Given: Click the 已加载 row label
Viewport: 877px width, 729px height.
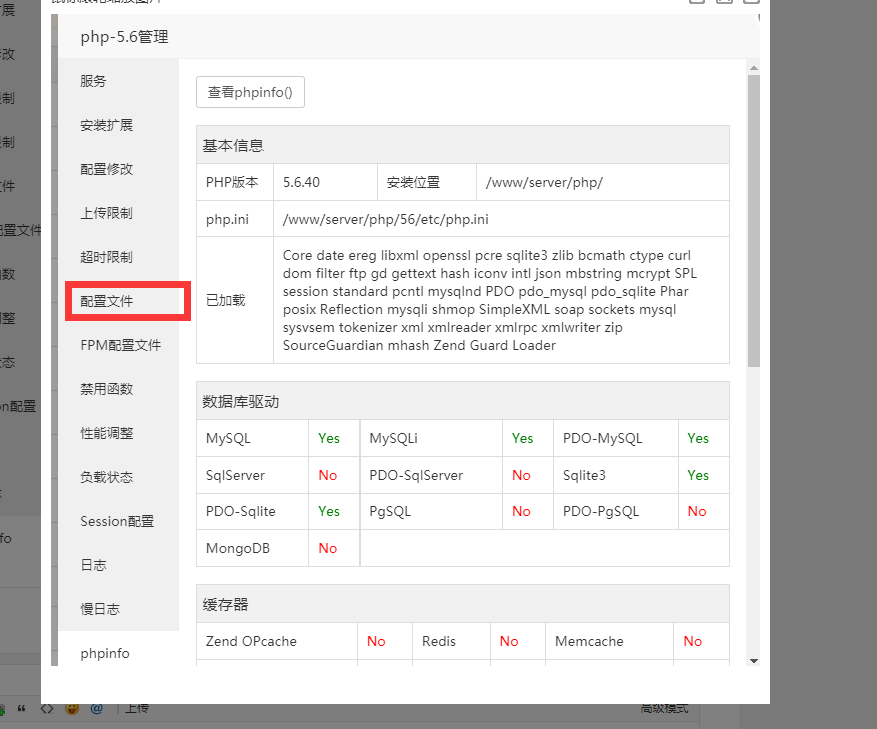Looking at the screenshot, I should click(x=225, y=300).
